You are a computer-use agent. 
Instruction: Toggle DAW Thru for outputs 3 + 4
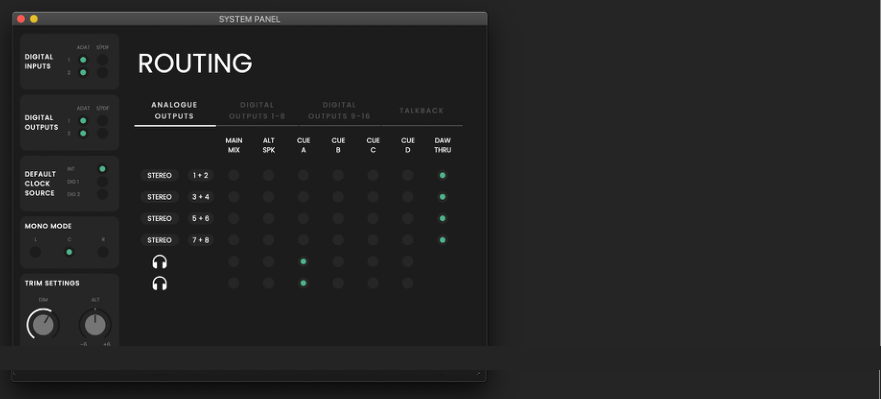tap(443, 197)
